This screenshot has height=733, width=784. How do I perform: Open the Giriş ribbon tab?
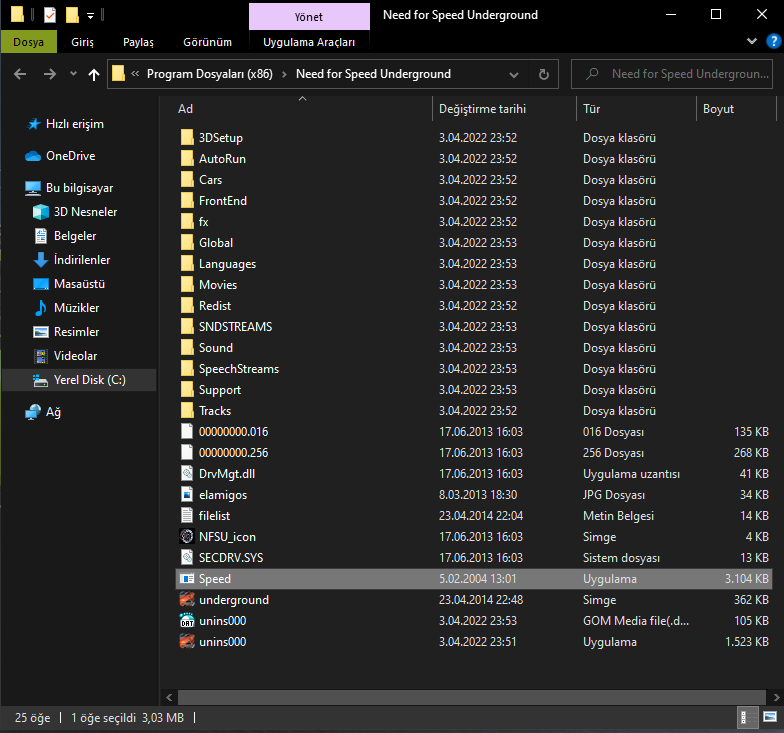(x=82, y=42)
